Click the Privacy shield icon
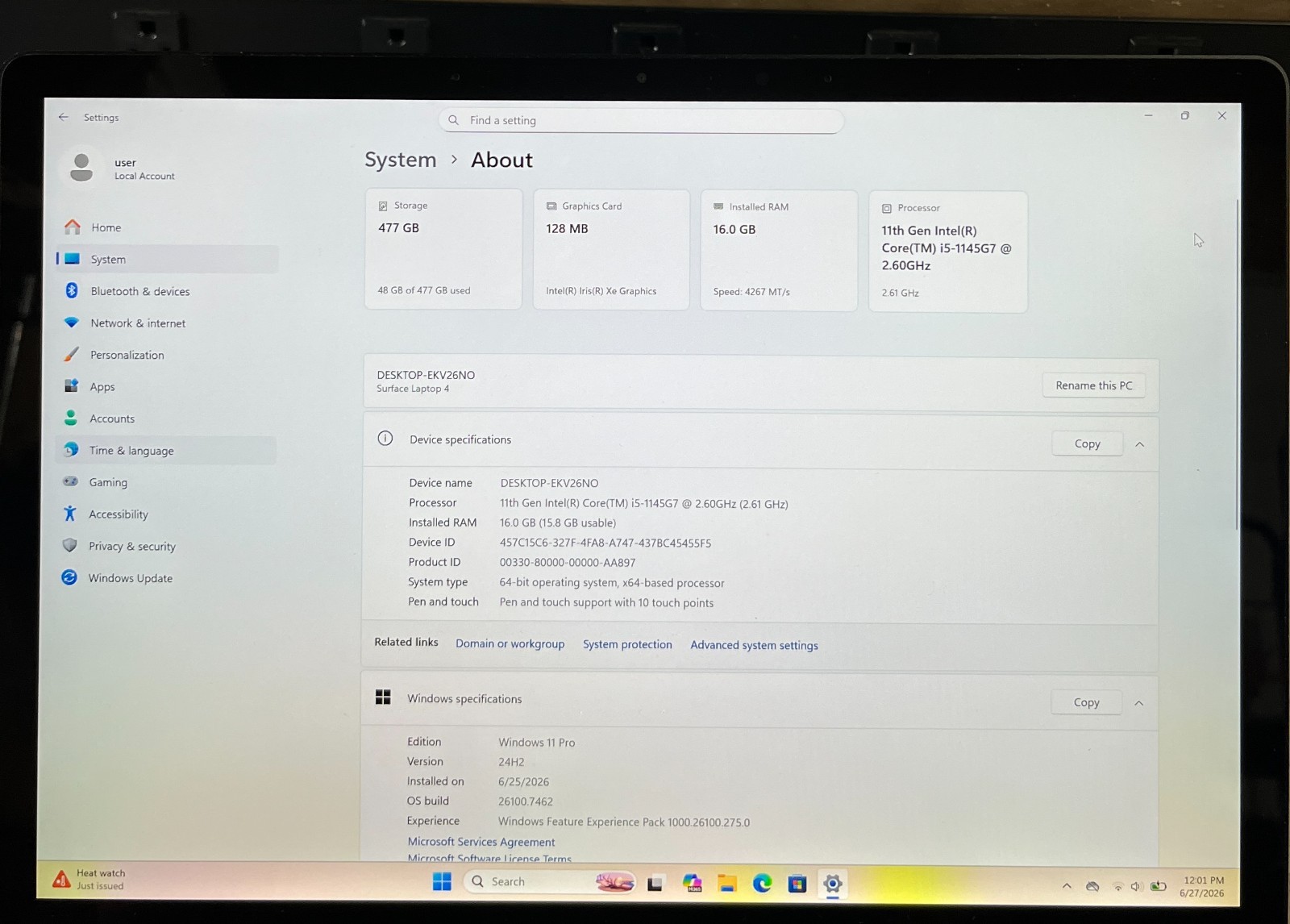Viewport: 1290px width, 924px height. pyautogui.click(x=70, y=545)
